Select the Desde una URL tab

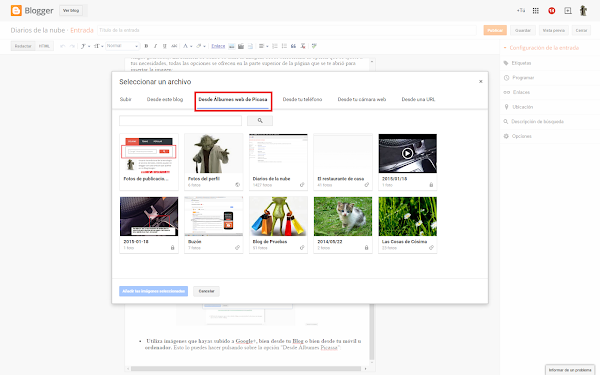click(x=418, y=99)
